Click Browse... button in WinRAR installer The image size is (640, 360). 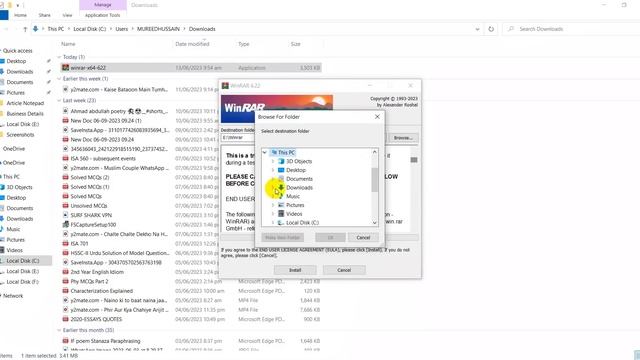click(403, 138)
